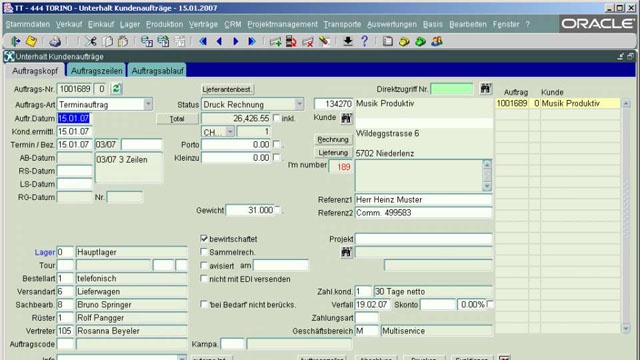The width and height of the screenshot is (640, 360).
Task: Click scroll-down arrow of the order list
Action: click(x=626, y=328)
